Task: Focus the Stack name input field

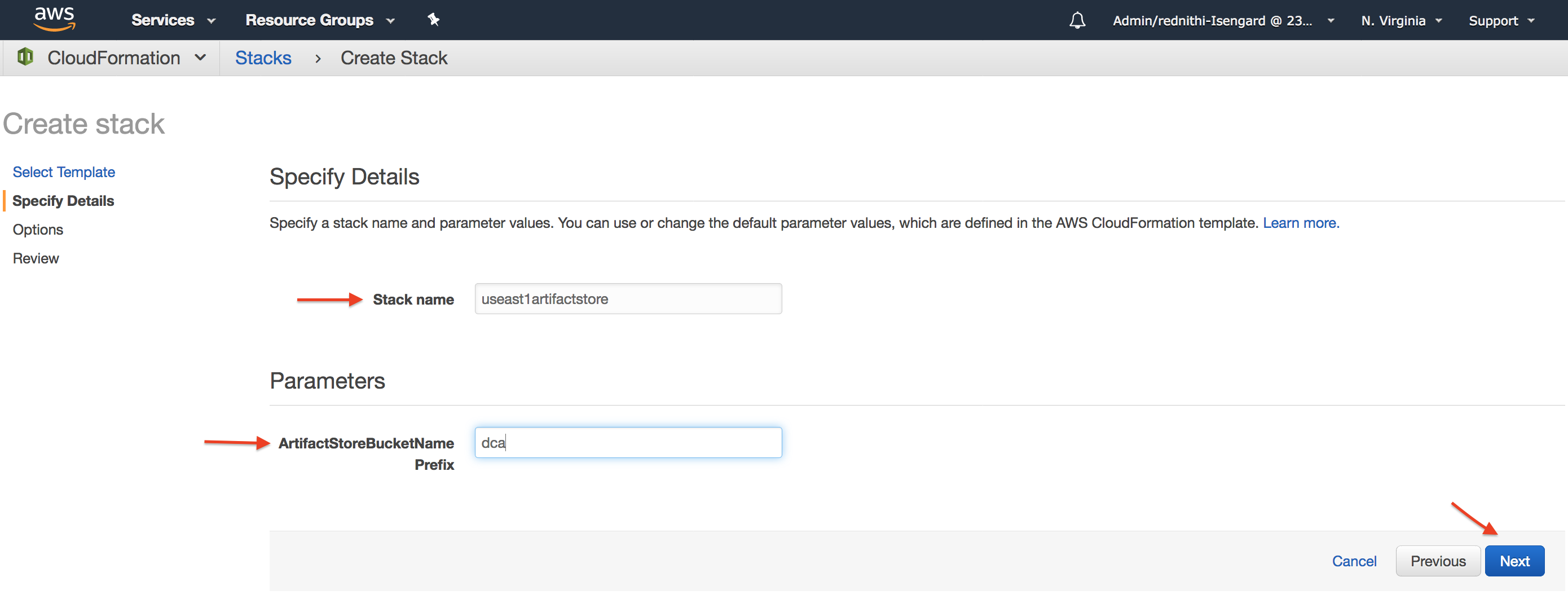Action: point(628,299)
